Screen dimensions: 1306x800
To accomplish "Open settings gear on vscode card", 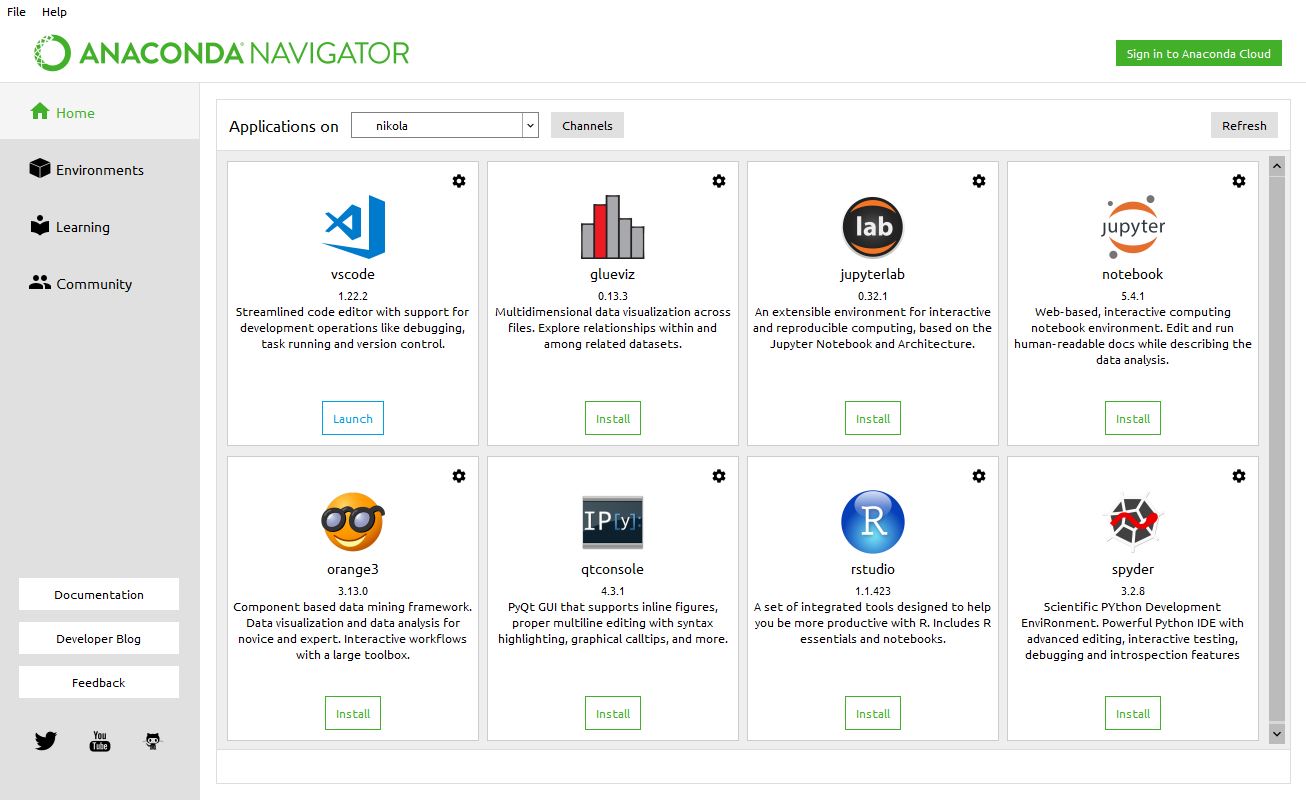I will coord(459,181).
